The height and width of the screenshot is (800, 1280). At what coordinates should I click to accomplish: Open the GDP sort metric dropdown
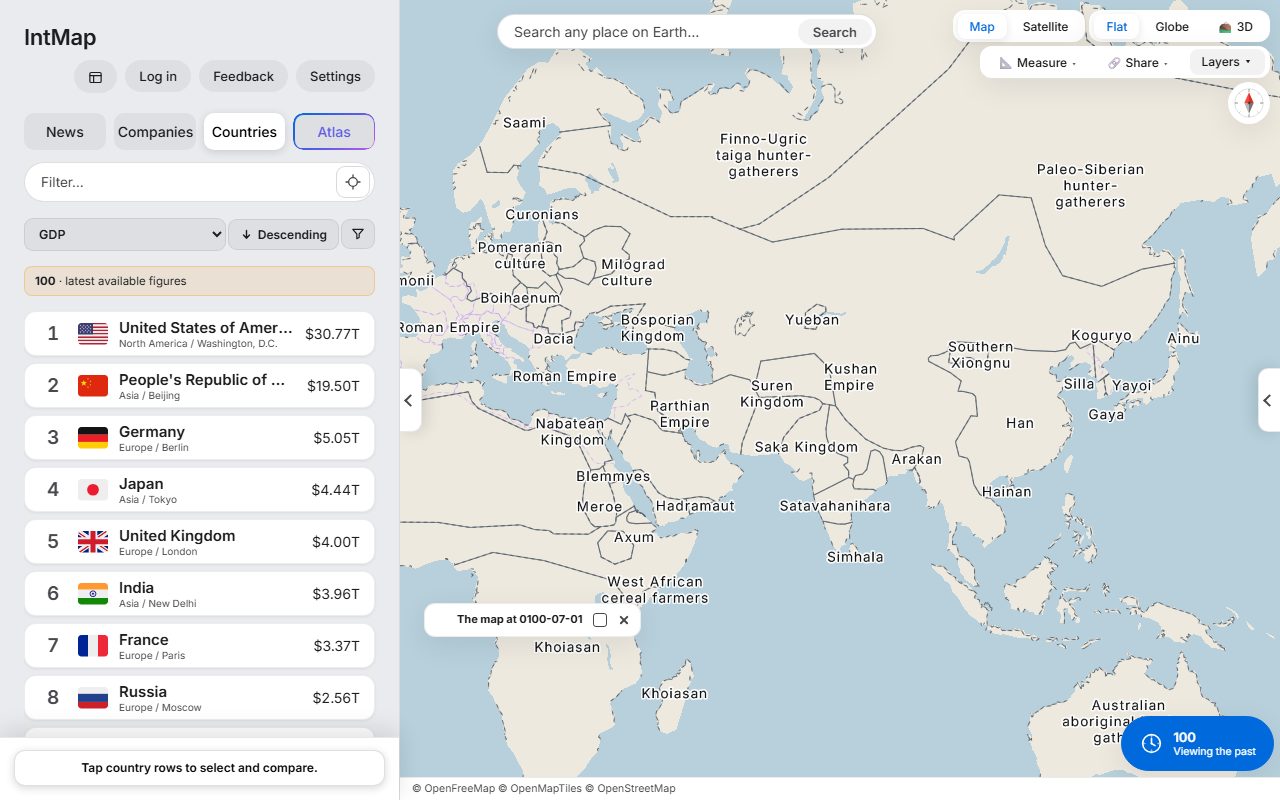pyautogui.click(x=125, y=234)
